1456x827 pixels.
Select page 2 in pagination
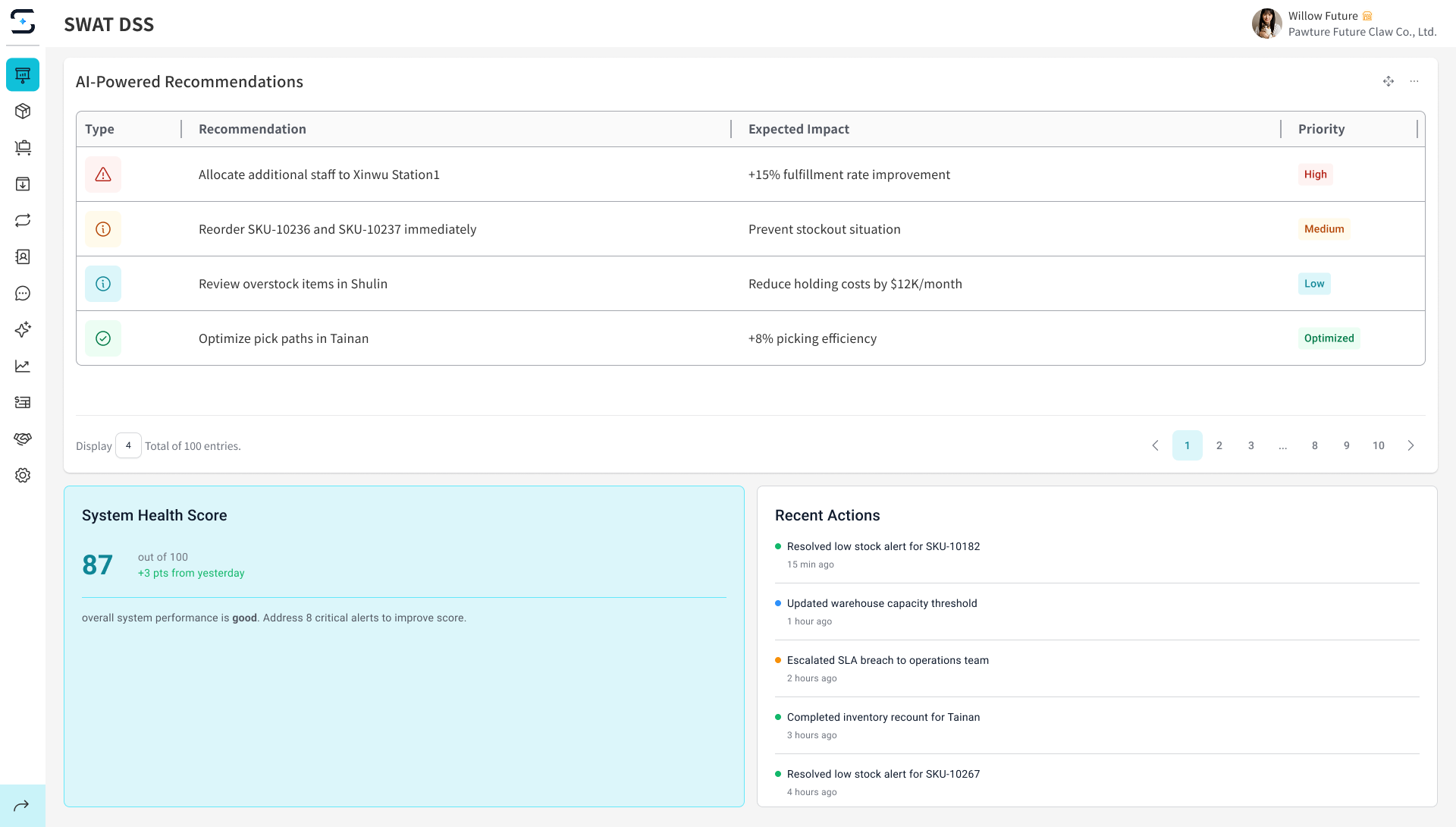tap(1219, 445)
